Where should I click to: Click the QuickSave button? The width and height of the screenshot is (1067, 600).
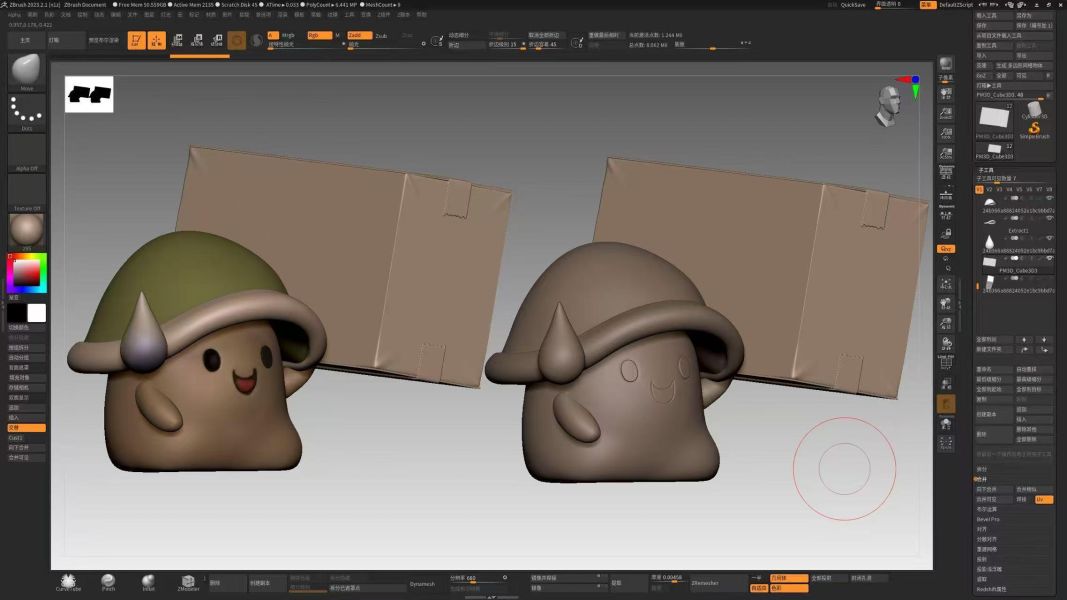[853, 4]
